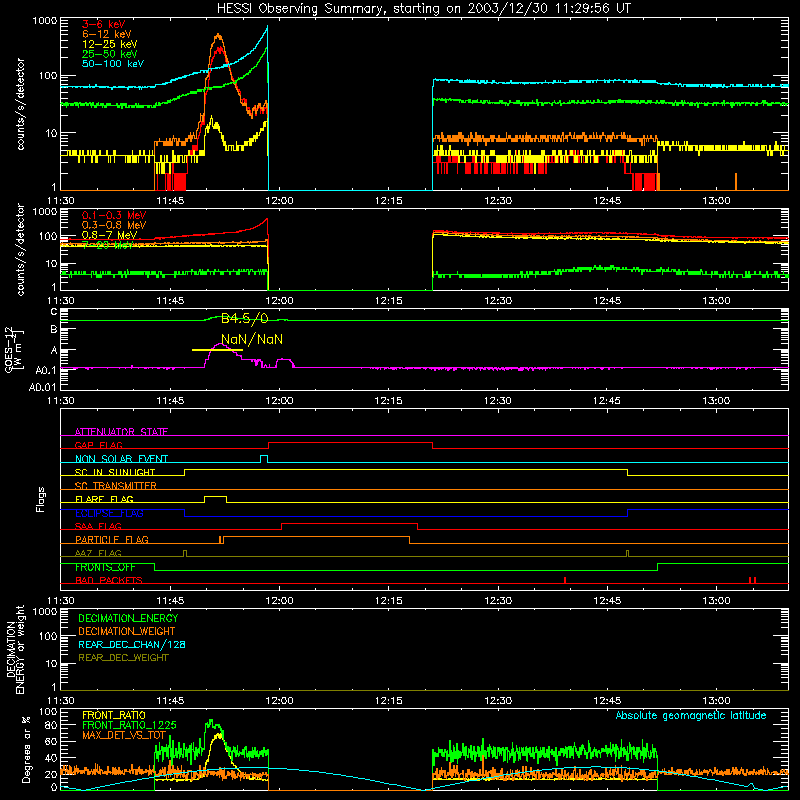The image size is (800, 800).
Task: Click the 'Degrees or %' axis title
Action: point(25,750)
